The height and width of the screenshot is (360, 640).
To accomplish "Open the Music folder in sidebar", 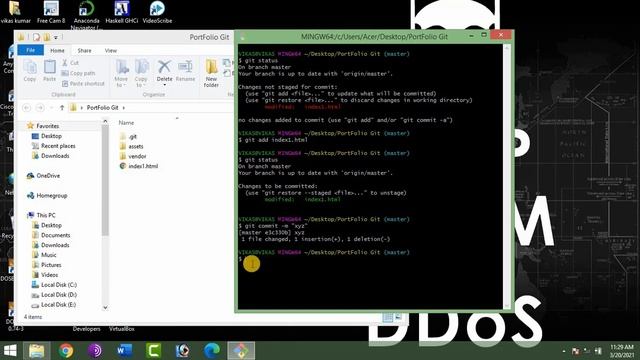I will point(44,255).
